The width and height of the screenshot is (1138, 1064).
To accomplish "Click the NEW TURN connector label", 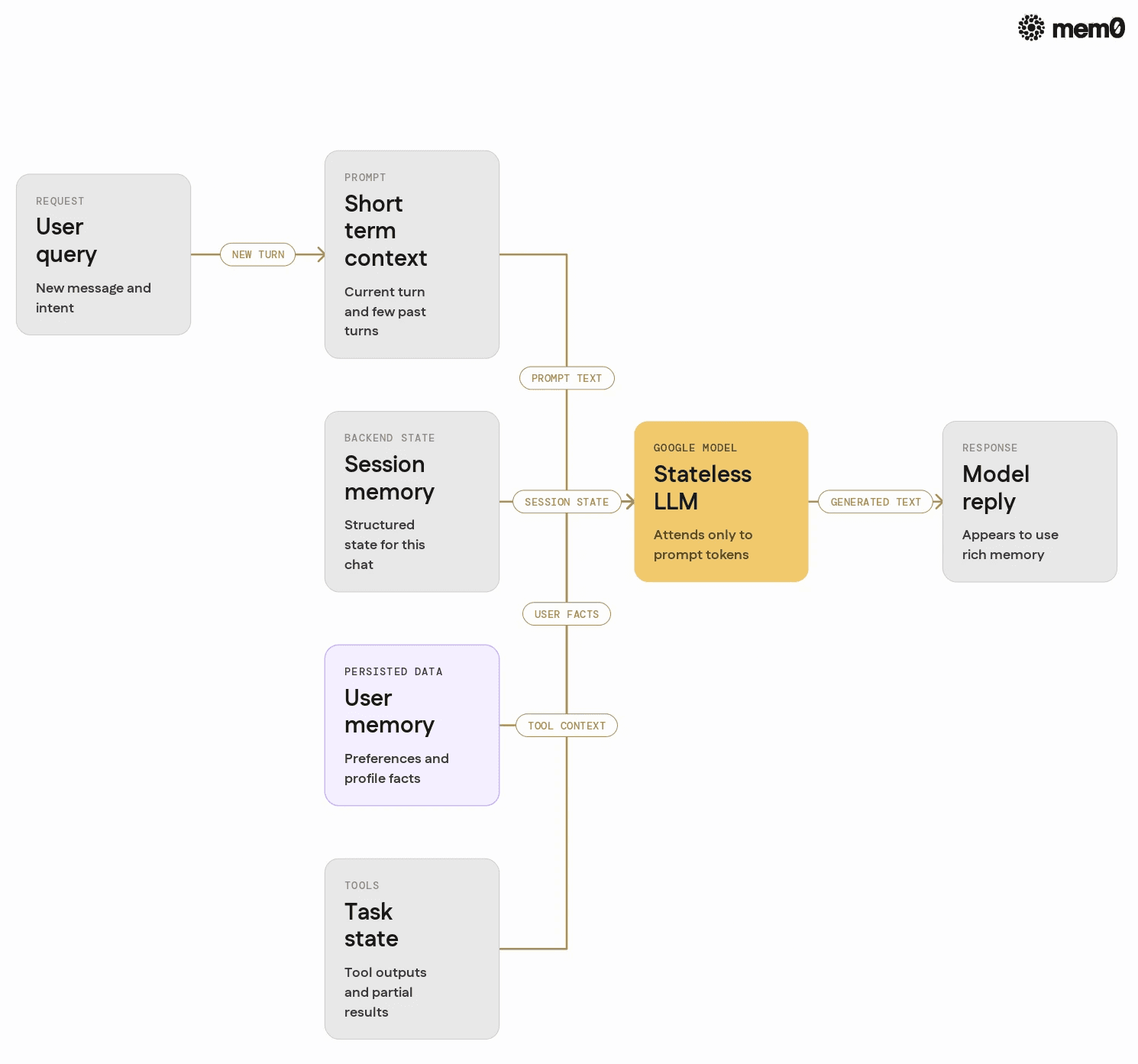I will tap(258, 254).
